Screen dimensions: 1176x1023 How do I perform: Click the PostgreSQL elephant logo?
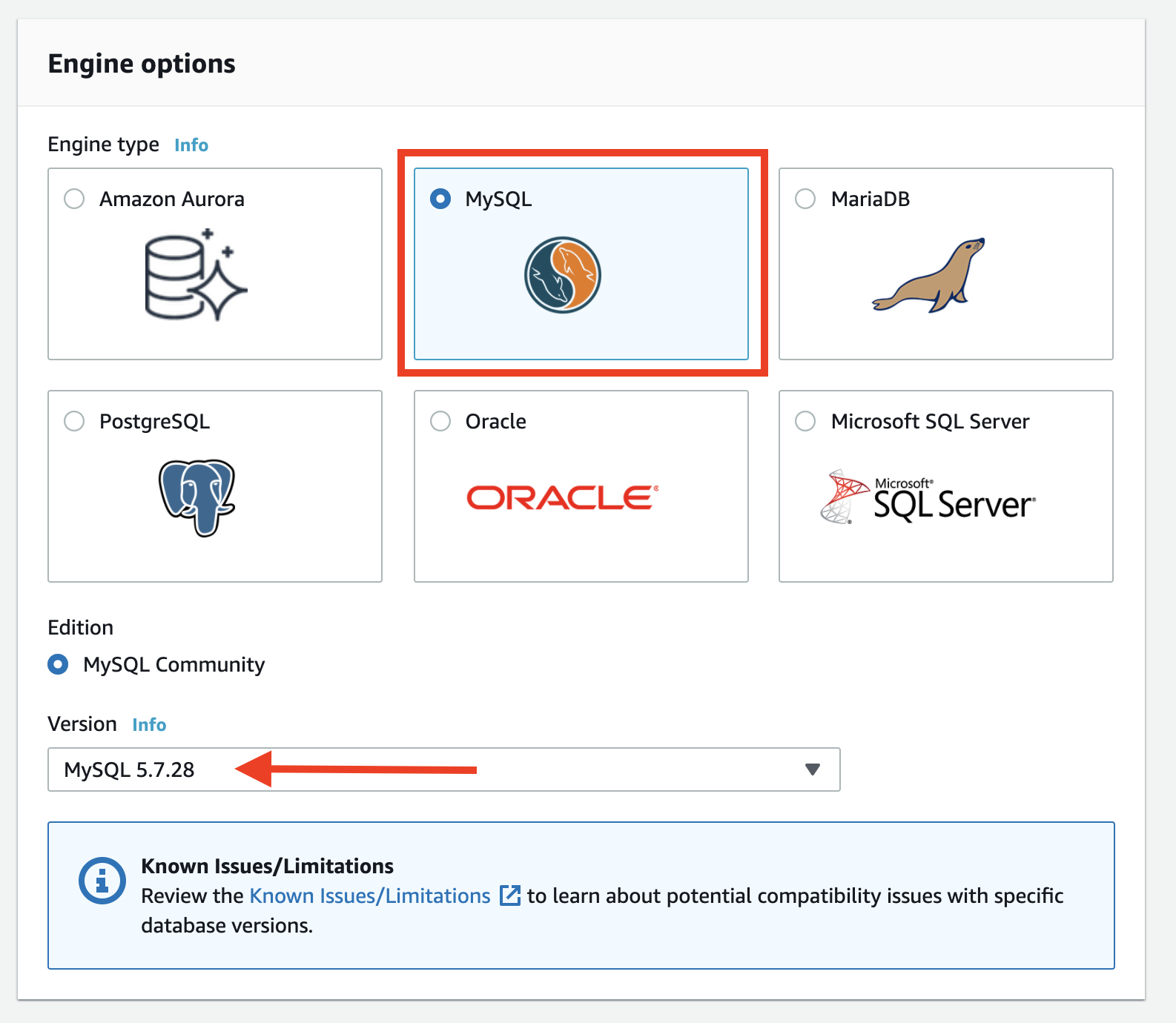pyautogui.click(x=196, y=497)
